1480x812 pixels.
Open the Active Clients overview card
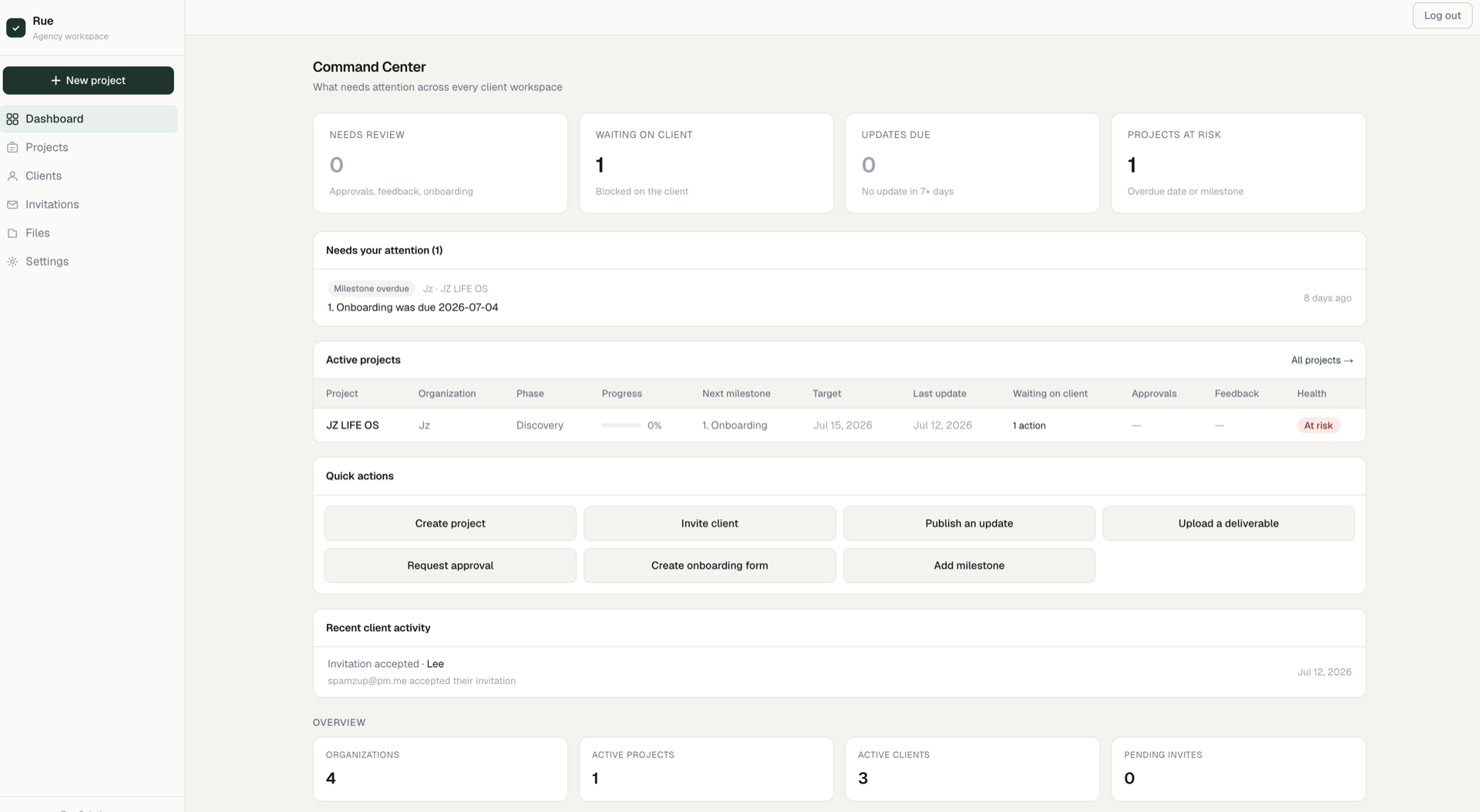[972, 769]
